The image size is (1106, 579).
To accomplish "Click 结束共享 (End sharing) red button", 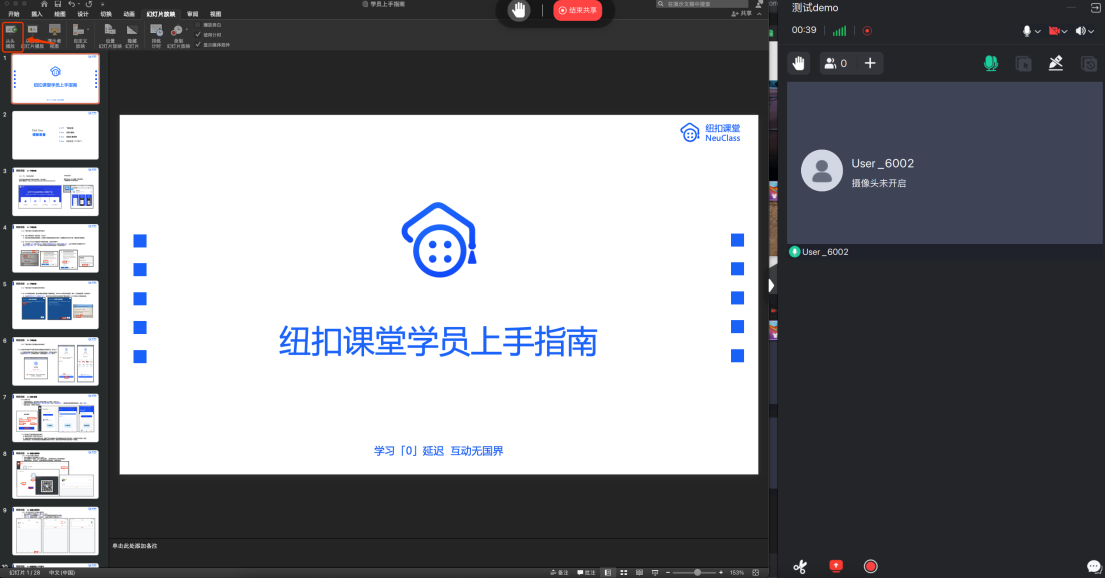I will (578, 10).
